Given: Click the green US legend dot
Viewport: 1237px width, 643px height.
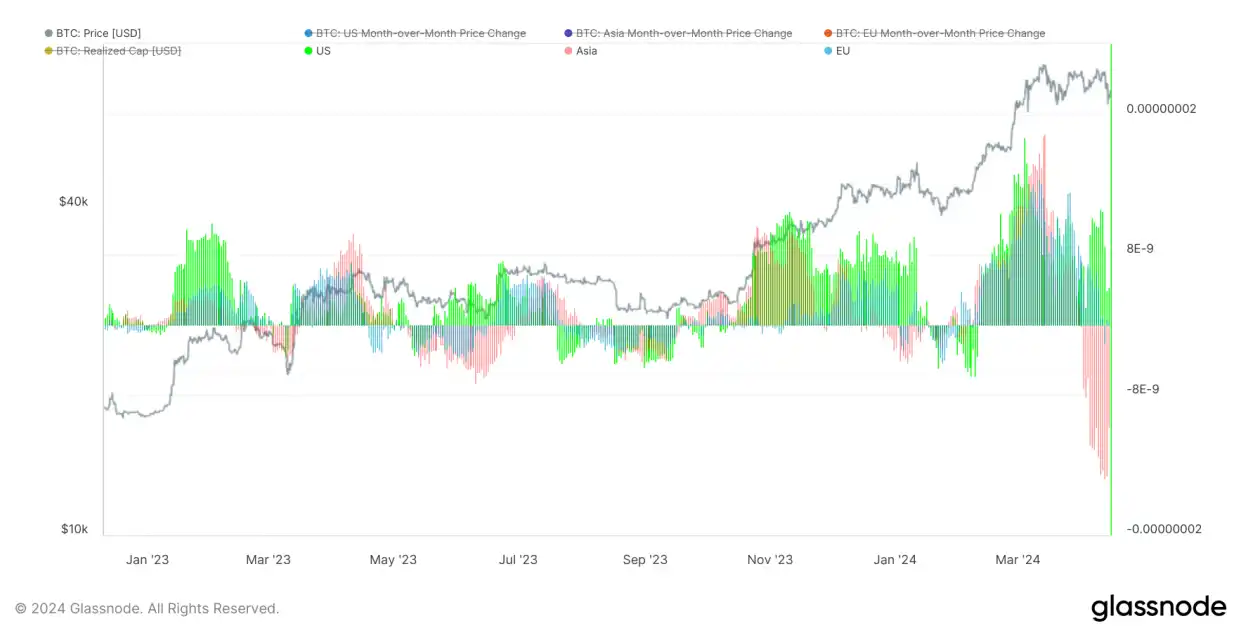Looking at the screenshot, I should pos(309,51).
